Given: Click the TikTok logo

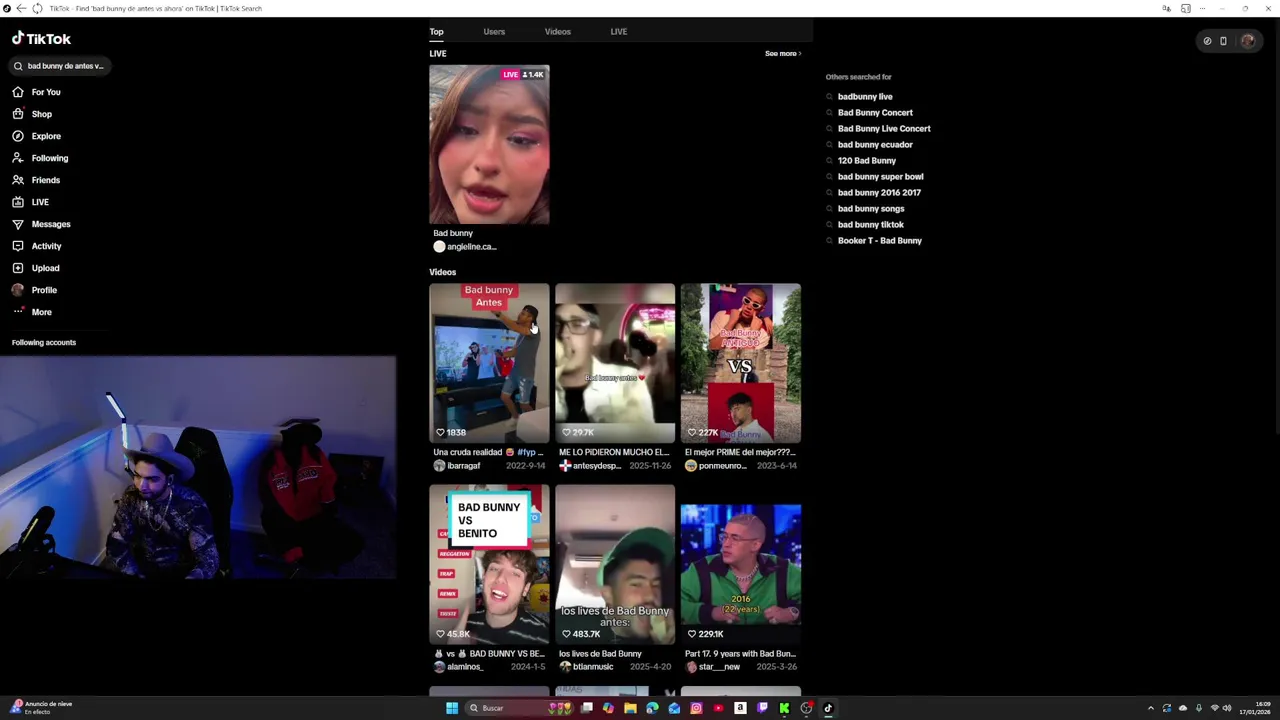Looking at the screenshot, I should point(41,39).
